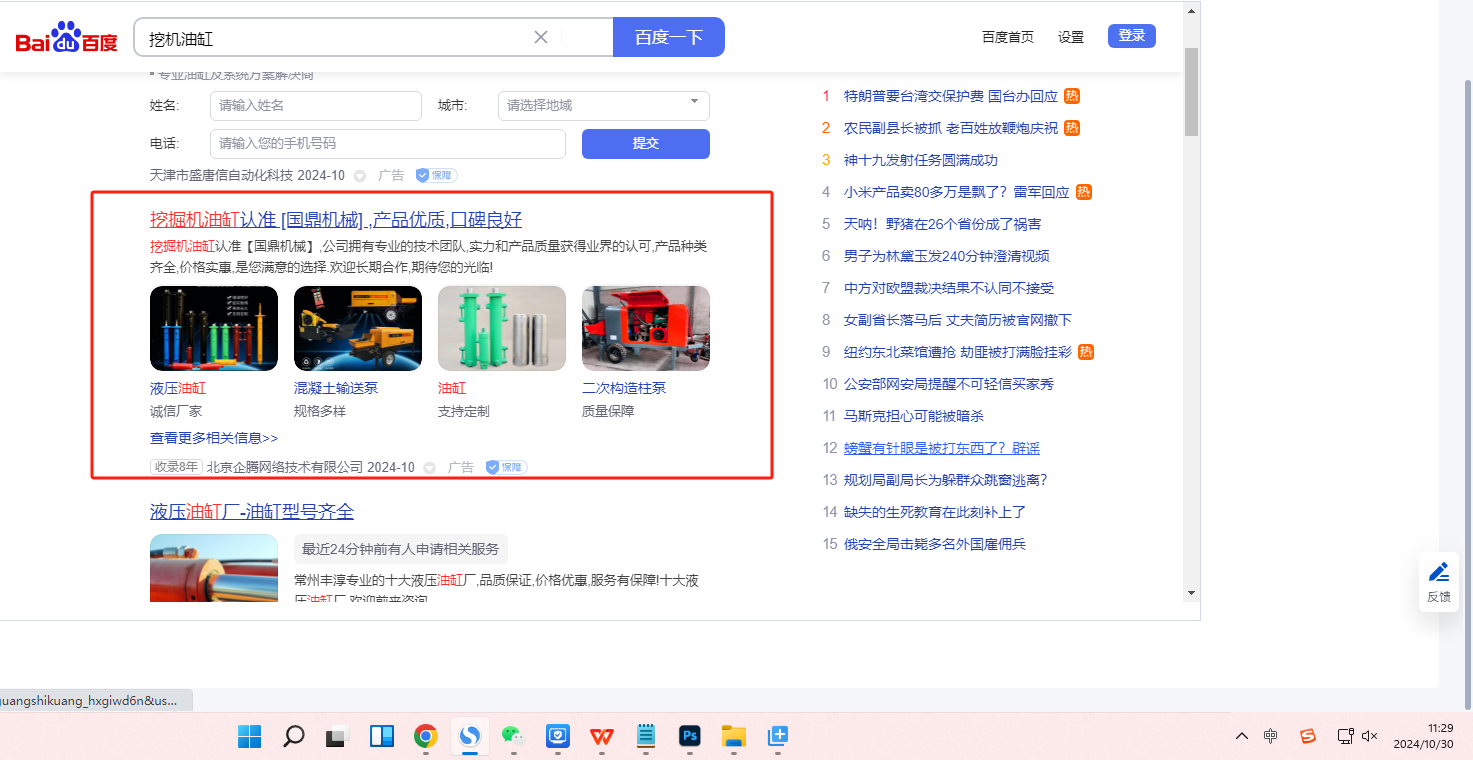1473x760 pixels.
Task: Click the 热 badge next to 纽约东北菜馆遭抢
Action: click(1086, 352)
